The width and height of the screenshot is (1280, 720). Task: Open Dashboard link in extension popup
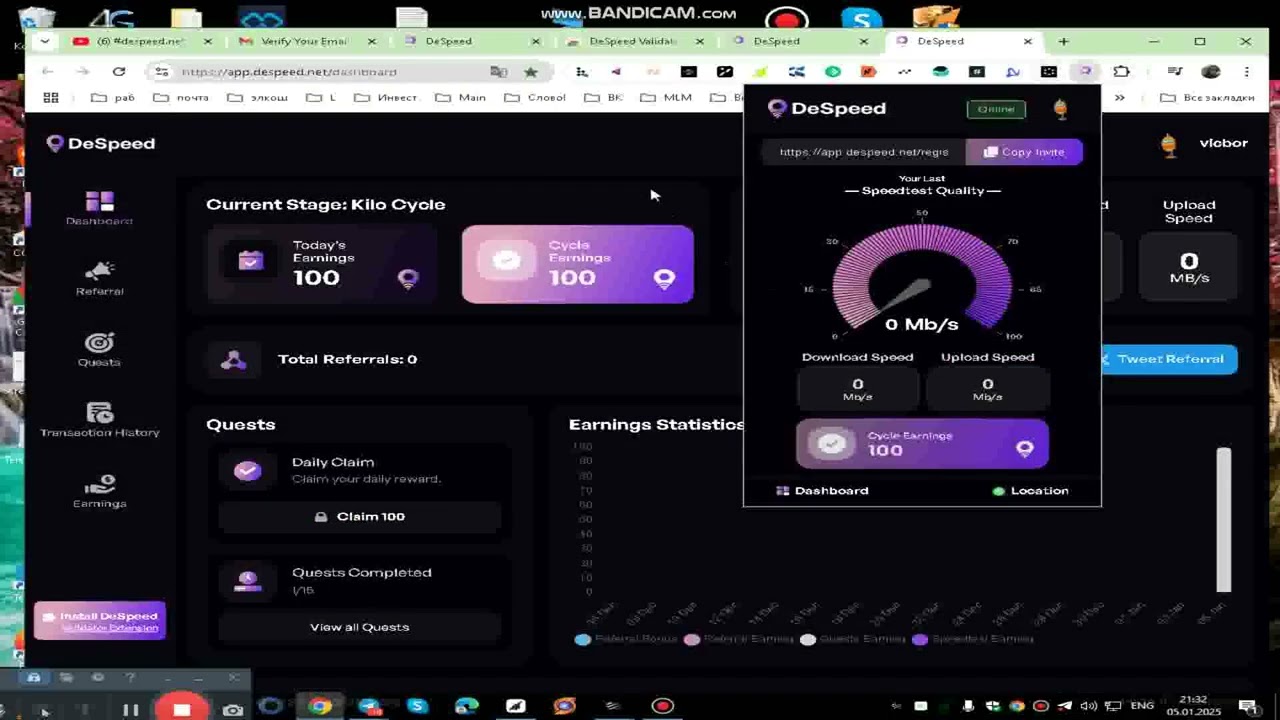click(x=822, y=491)
